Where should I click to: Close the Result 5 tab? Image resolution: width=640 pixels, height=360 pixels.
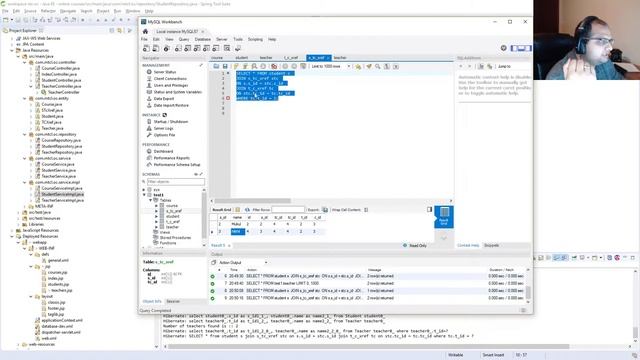(229, 245)
